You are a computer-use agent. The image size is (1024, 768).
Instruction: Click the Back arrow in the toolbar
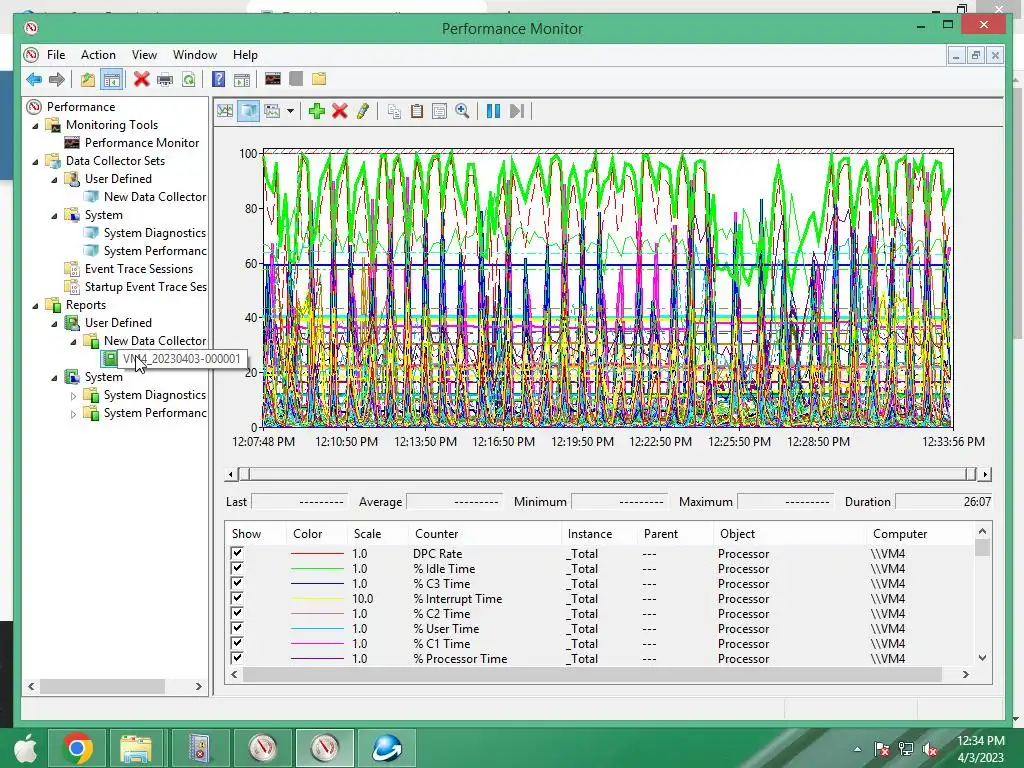(34, 80)
